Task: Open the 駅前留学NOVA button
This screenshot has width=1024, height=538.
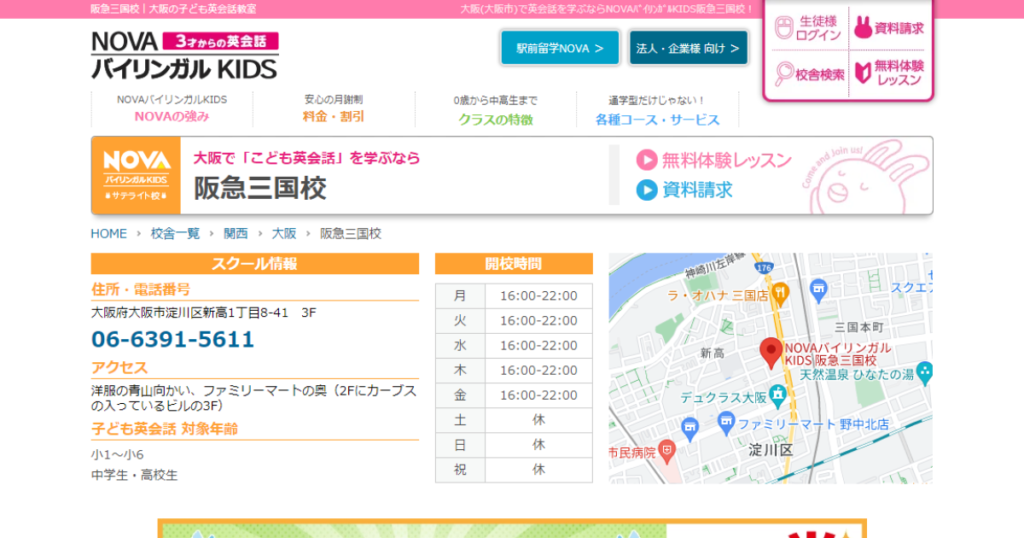Action: (x=559, y=47)
